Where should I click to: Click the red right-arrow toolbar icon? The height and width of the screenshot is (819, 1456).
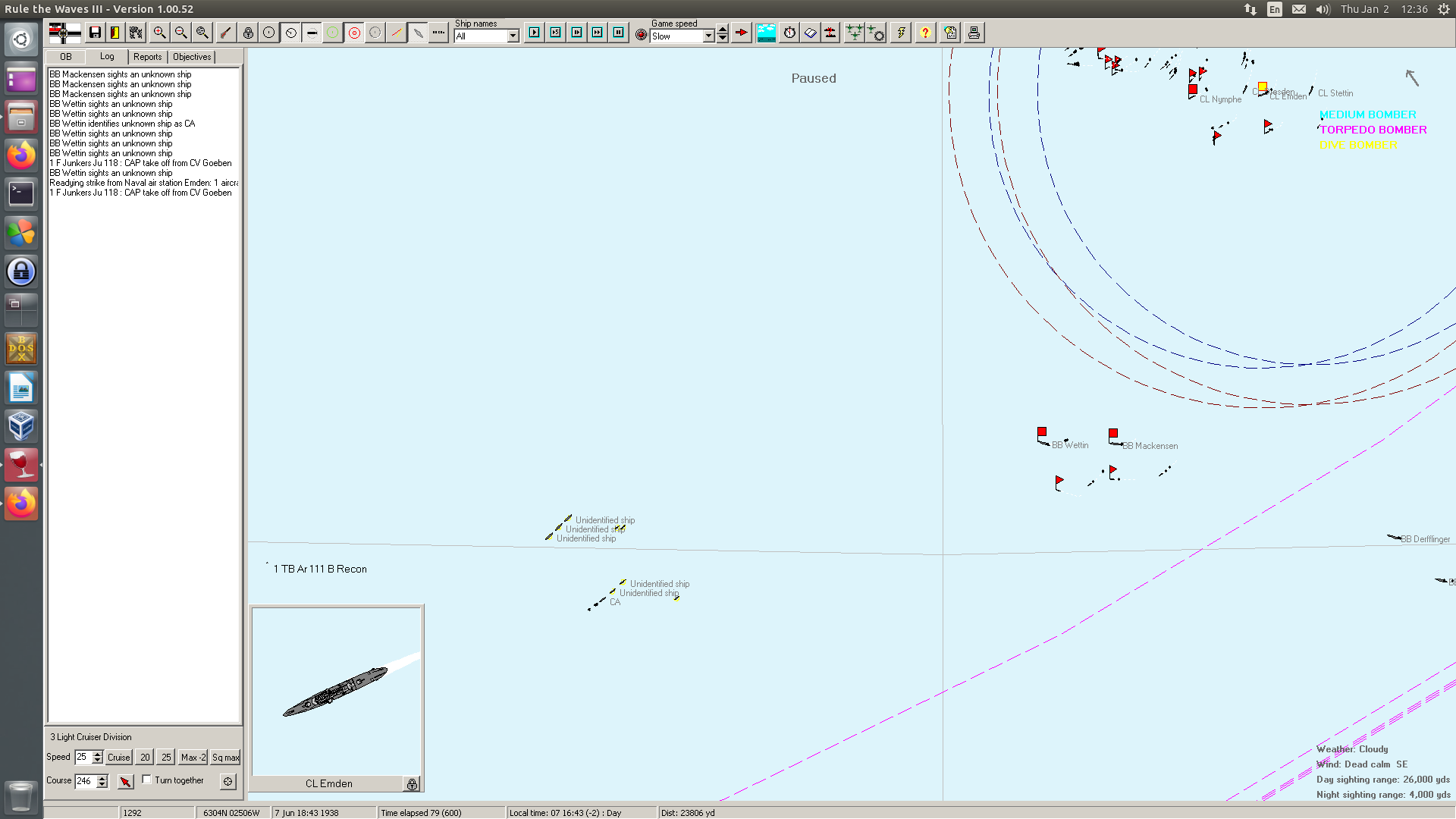click(742, 33)
